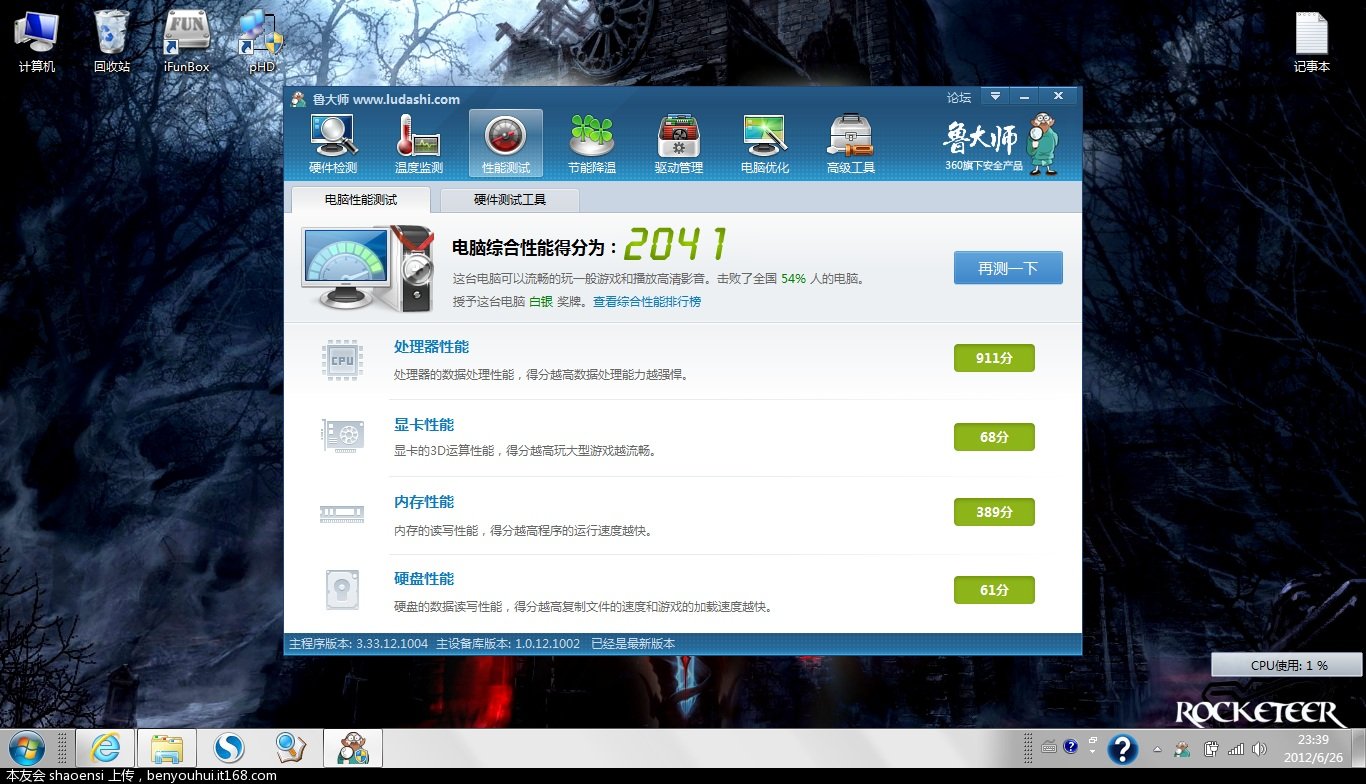This screenshot has height=784, width=1366.
Task: Open the 回收站 recycle bin icon
Action: pos(112,41)
